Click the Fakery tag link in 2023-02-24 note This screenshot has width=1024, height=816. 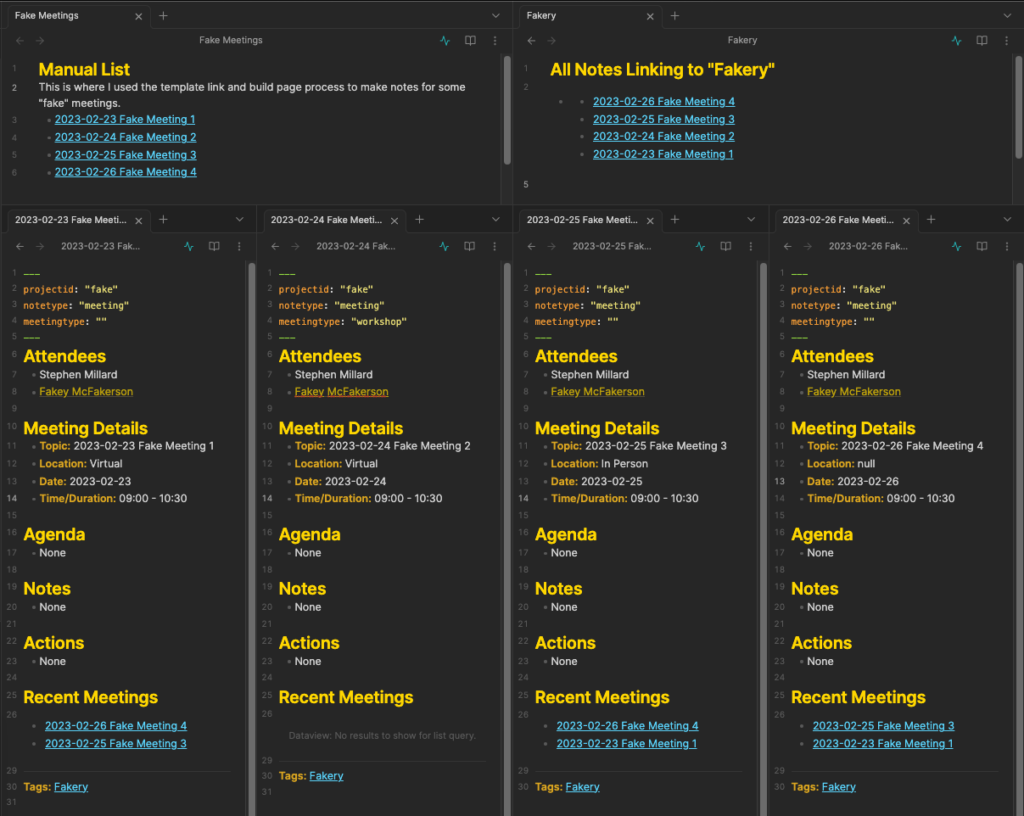pyautogui.click(x=326, y=776)
